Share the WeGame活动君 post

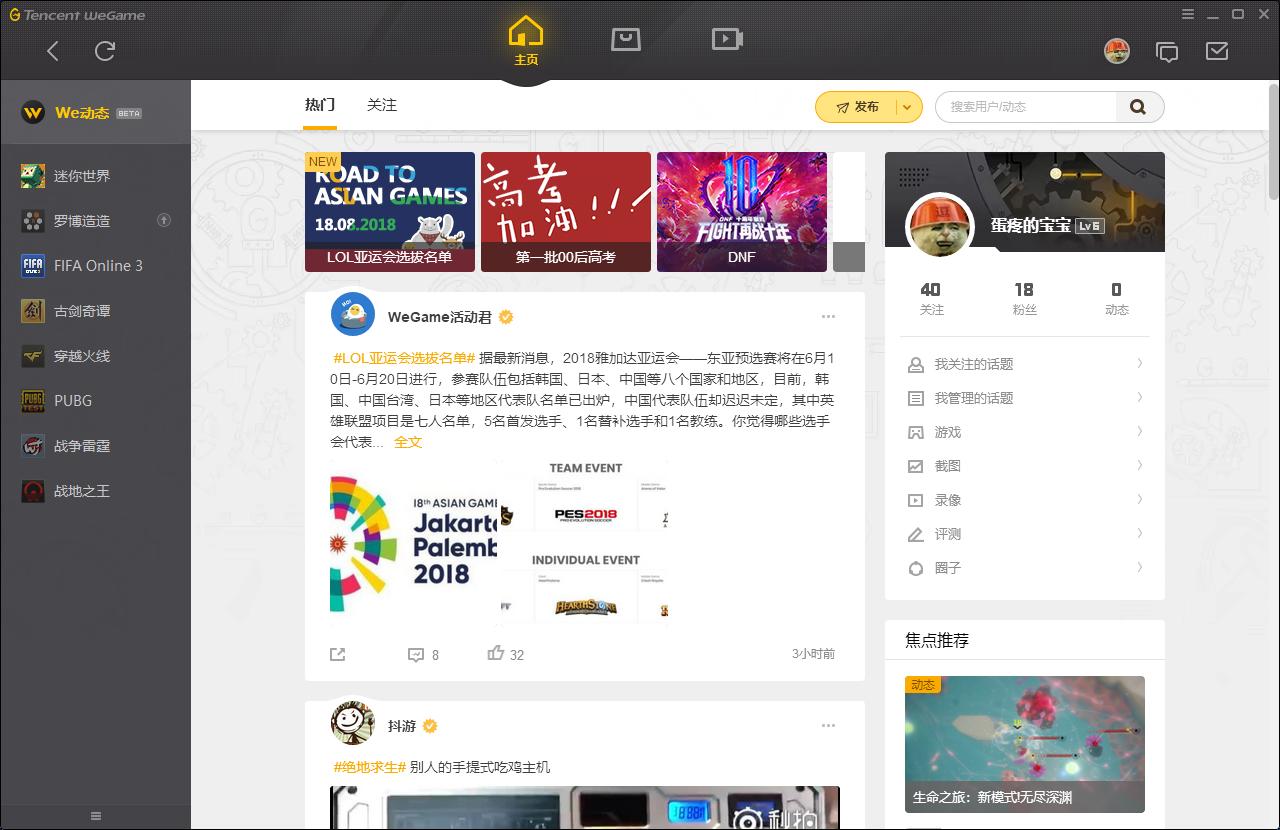[338, 654]
